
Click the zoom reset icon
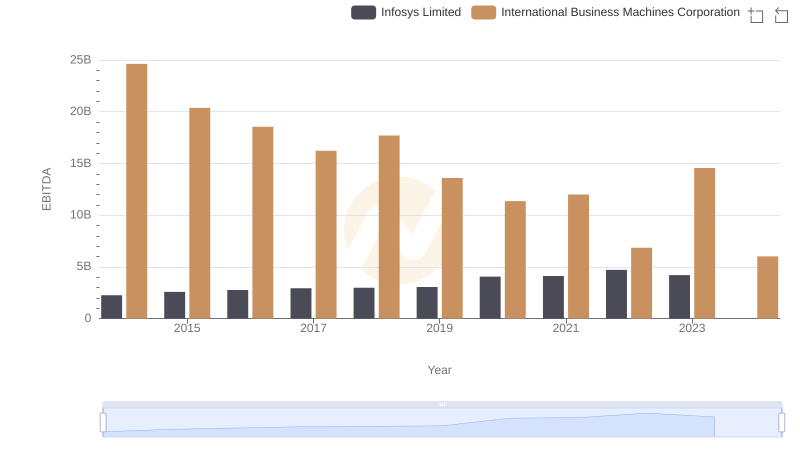(781, 15)
